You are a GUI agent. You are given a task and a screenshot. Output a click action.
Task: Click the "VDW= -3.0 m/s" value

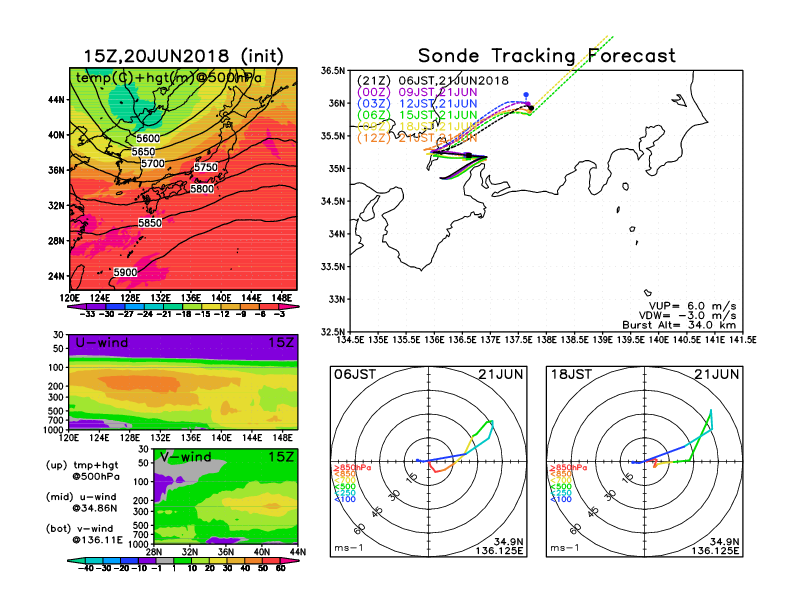687,316
